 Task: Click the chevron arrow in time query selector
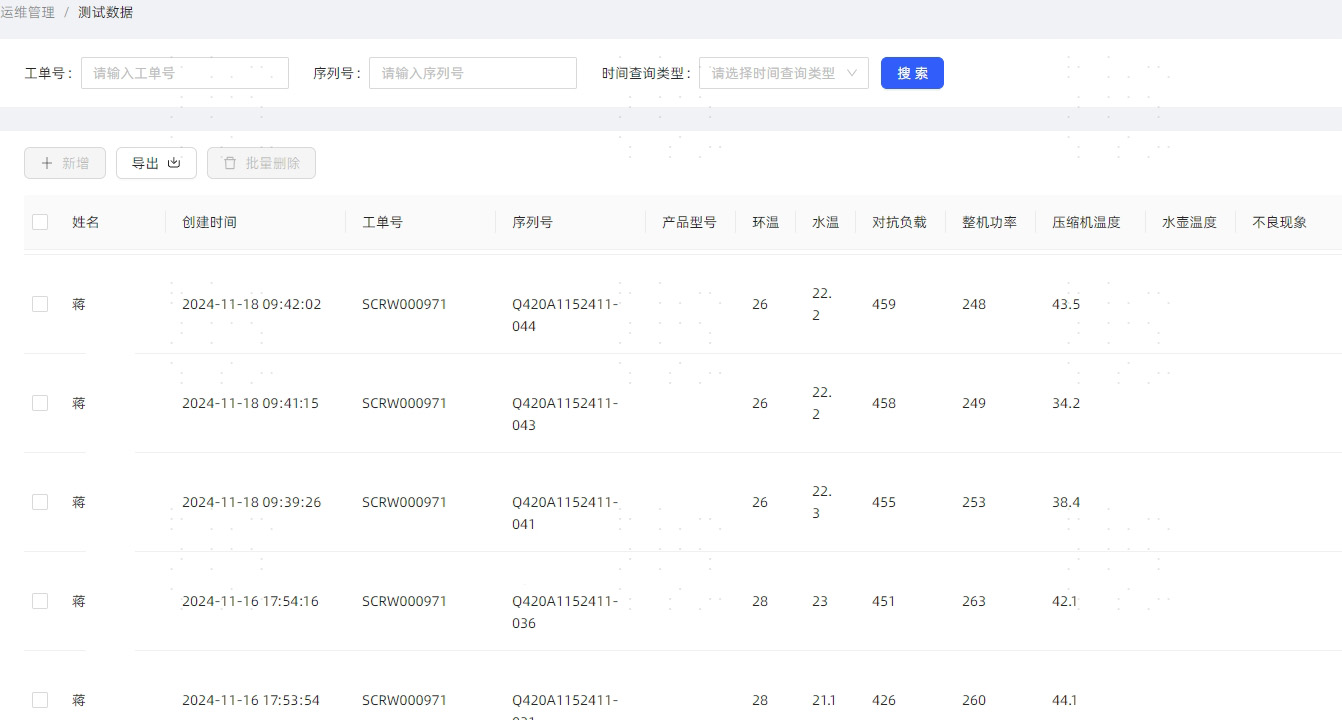(852, 73)
